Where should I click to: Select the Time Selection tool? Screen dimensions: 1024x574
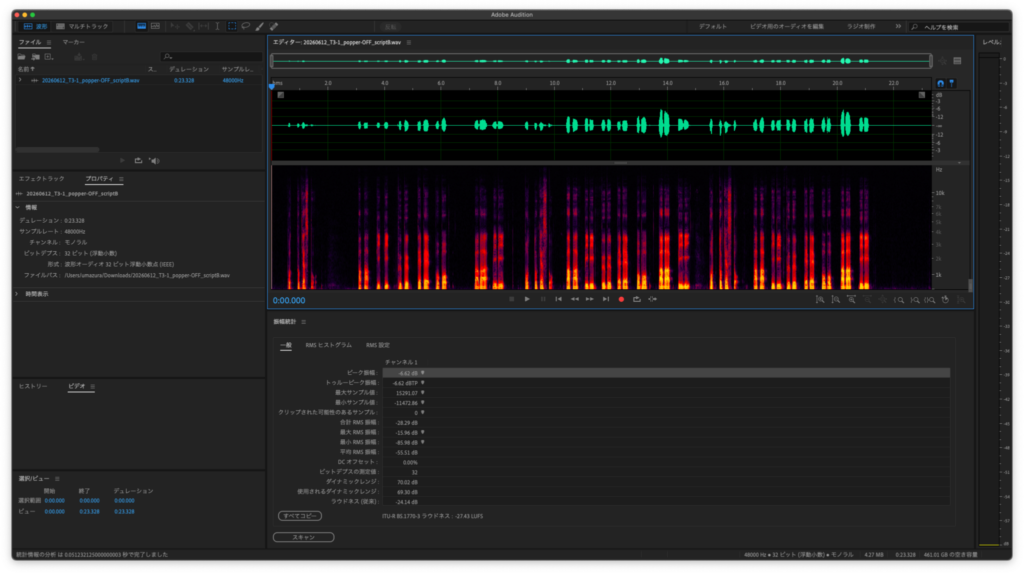(x=217, y=26)
